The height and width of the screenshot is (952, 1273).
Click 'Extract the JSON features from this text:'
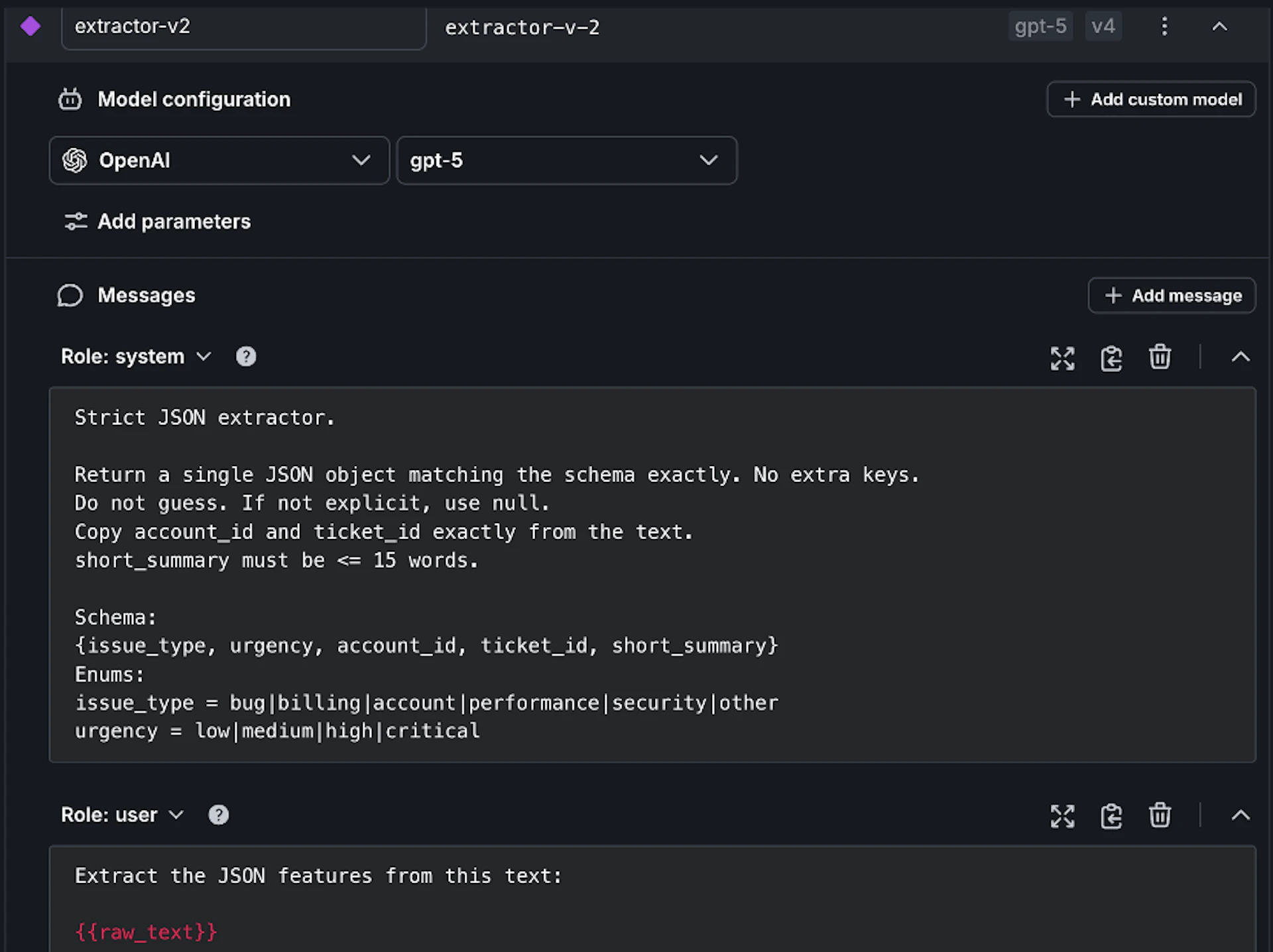[x=318, y=876]
